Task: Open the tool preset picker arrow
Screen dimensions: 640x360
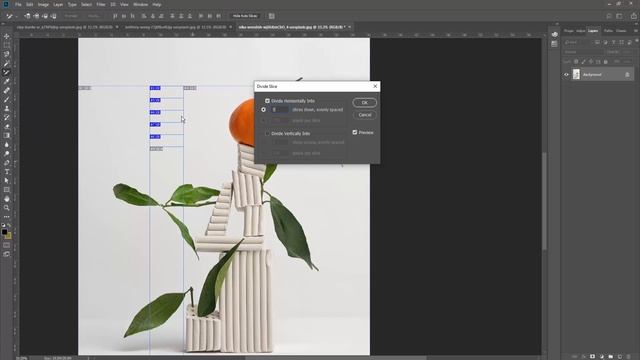Action: click(x=16, y=16)
